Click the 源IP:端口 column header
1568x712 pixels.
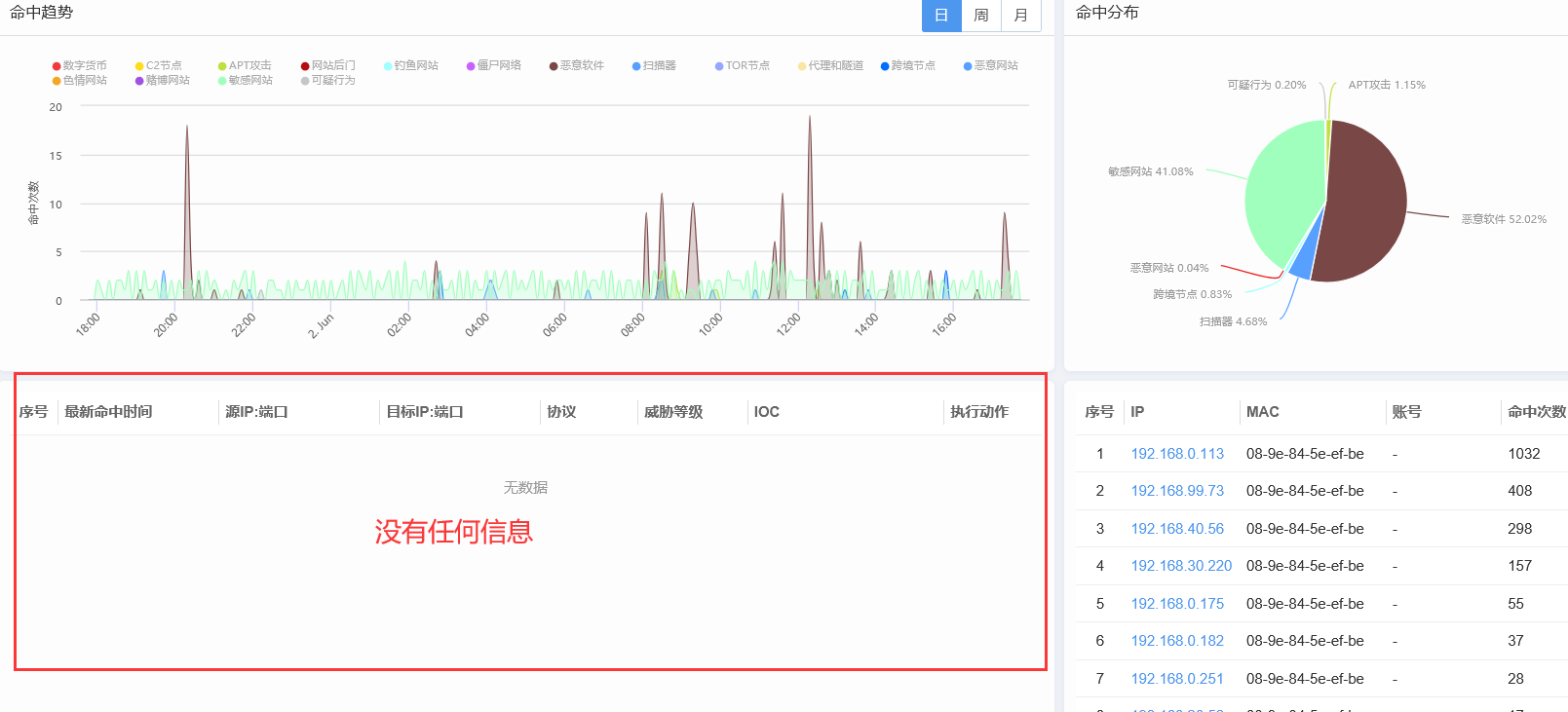coord(256,412)
